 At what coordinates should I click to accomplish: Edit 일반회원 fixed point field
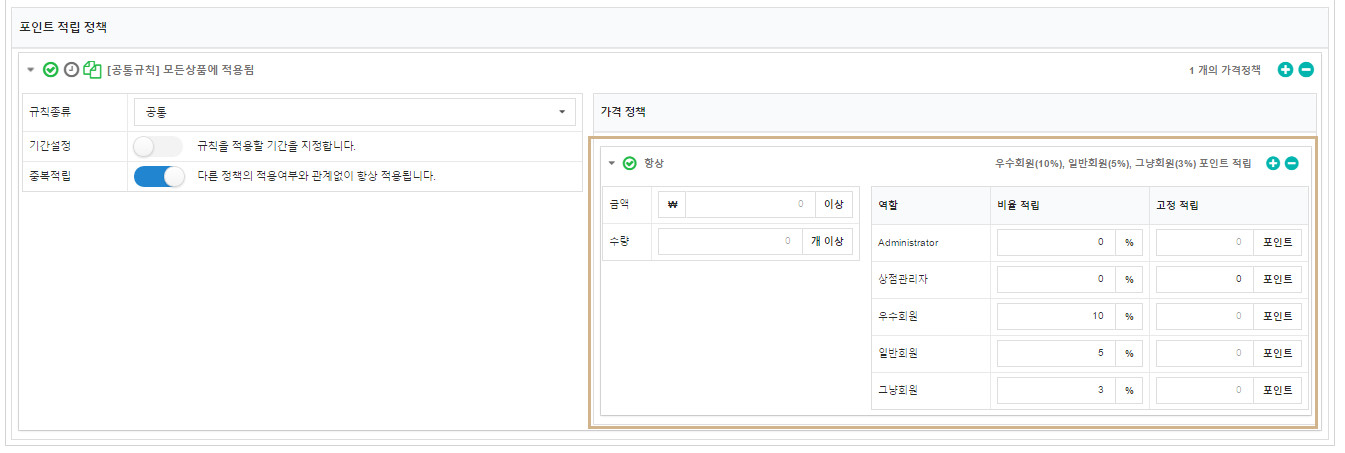pyautogui.click(x=1205, y=353)
